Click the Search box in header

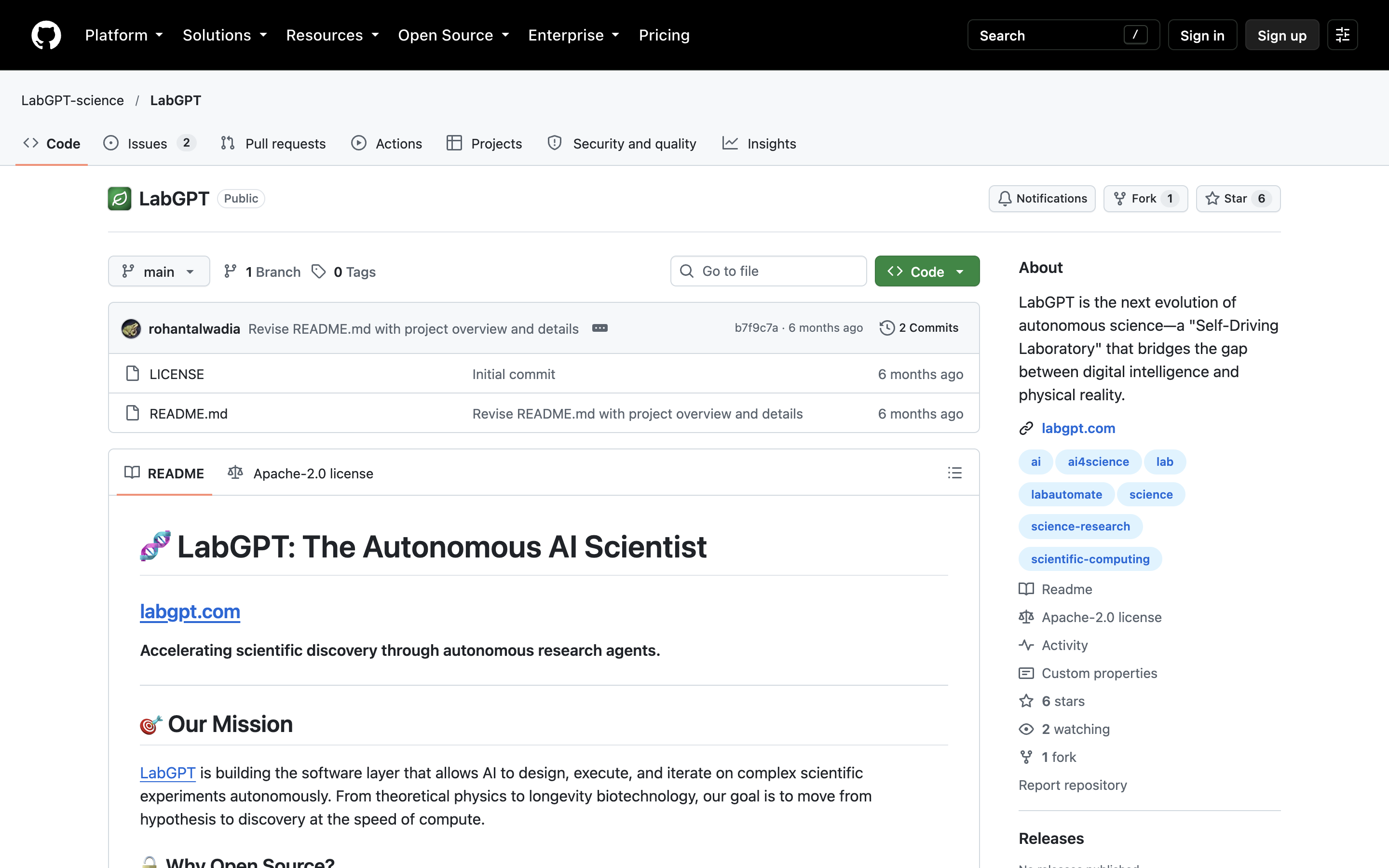1063,35
